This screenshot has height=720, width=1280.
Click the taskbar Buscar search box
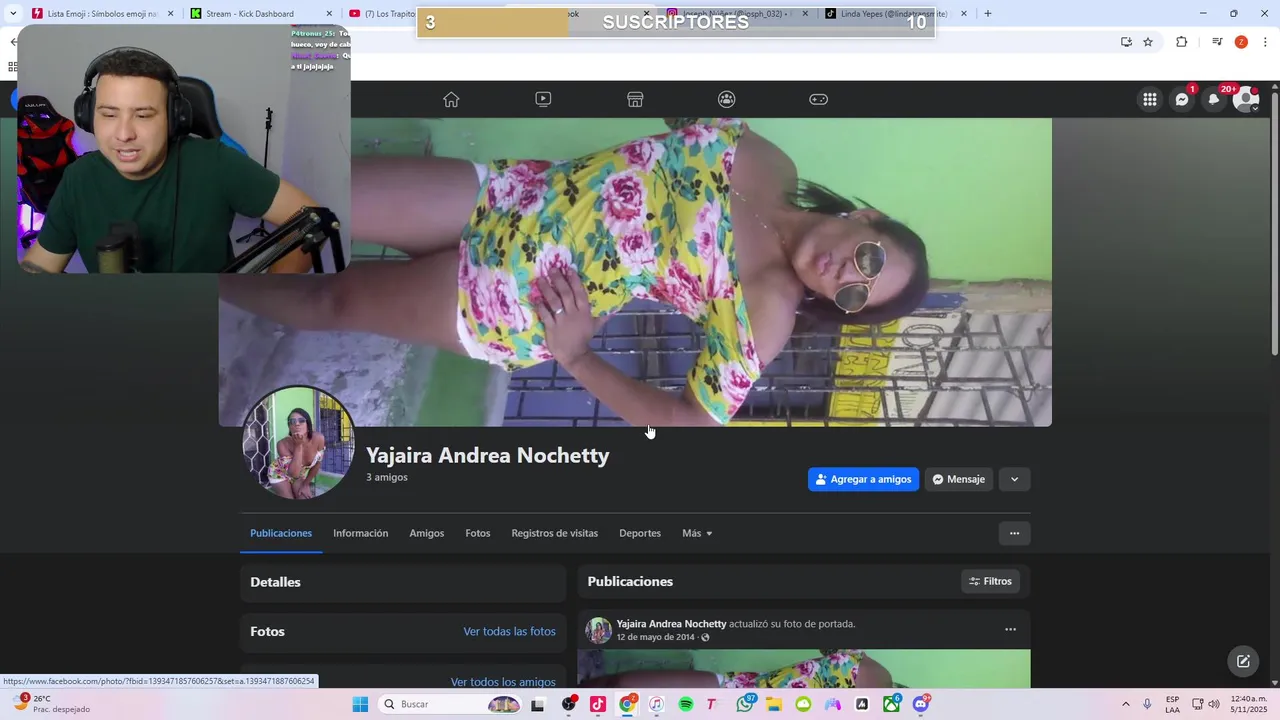pyautogui.click(x=447, y=704)
